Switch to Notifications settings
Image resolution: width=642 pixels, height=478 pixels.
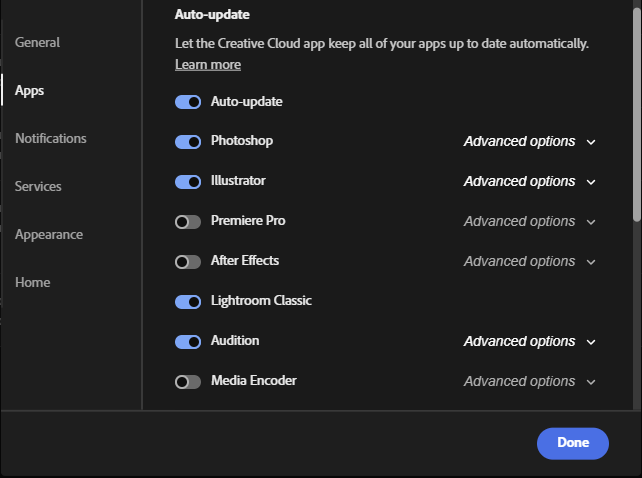pyautogui.click(x=51, y=139)
